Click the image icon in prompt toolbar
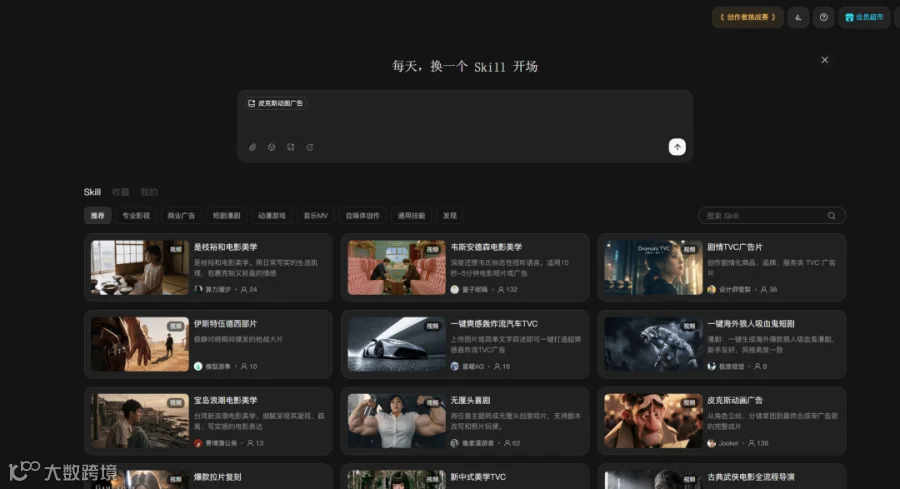Viewport: 900px width, 489px height. click(x=291, y=148)
